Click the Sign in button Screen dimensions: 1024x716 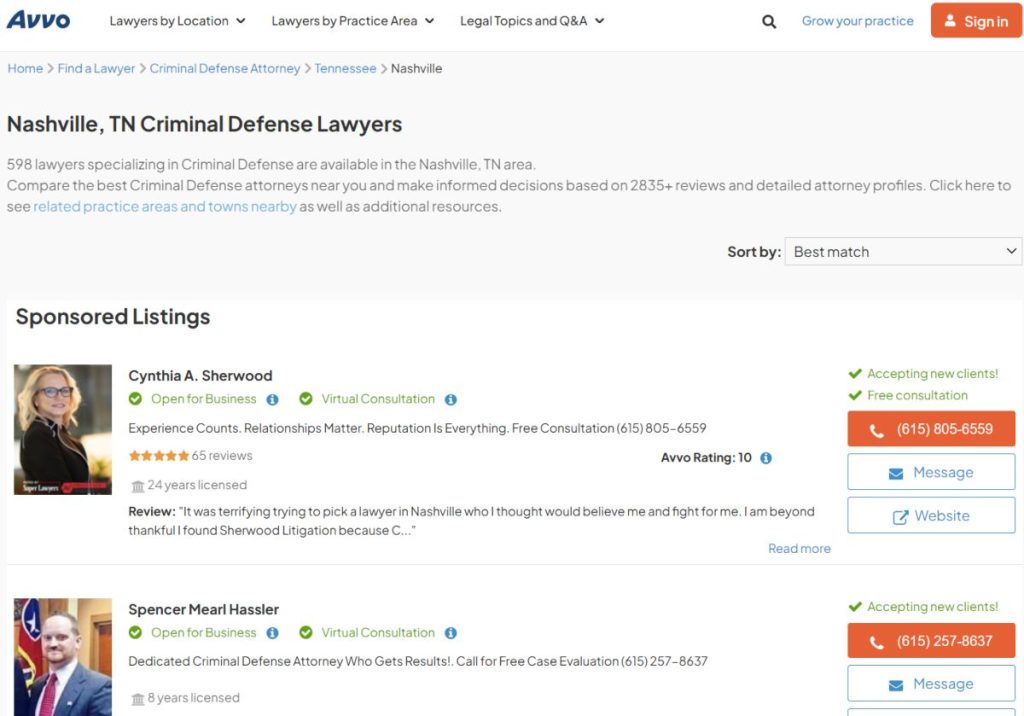click(x=976, y=21)
